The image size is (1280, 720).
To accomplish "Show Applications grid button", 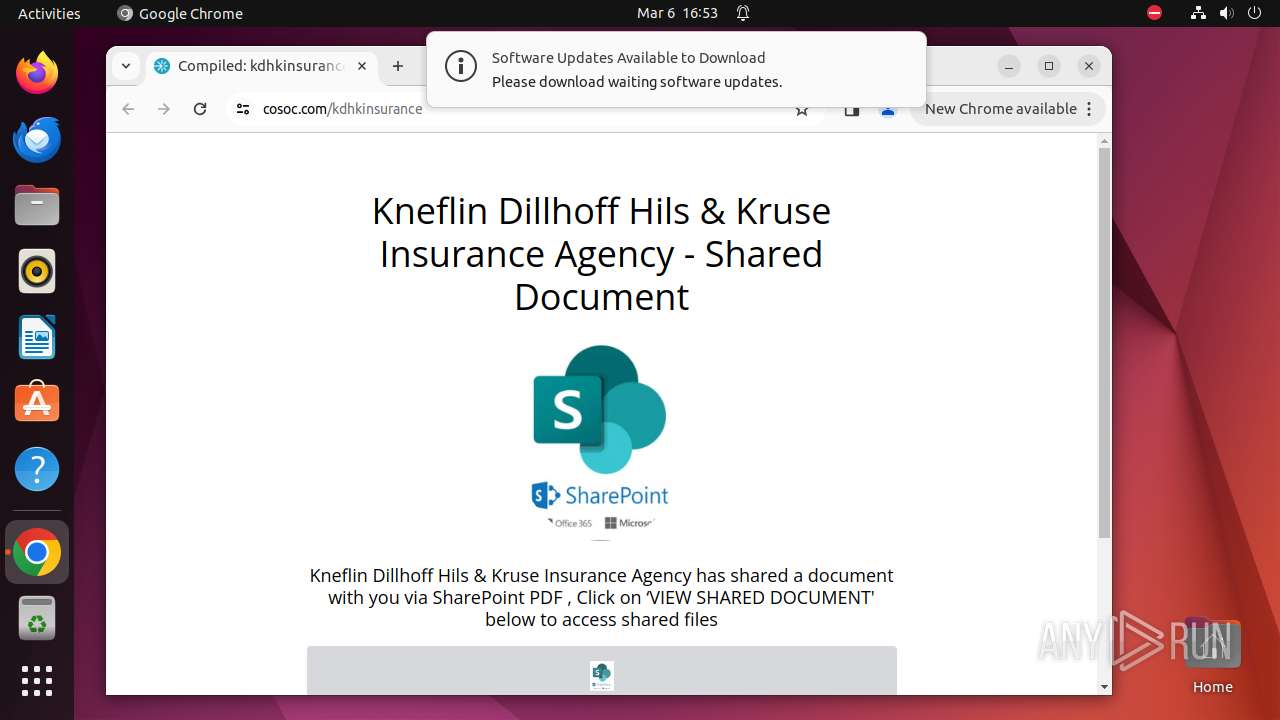I will (37, 681).
